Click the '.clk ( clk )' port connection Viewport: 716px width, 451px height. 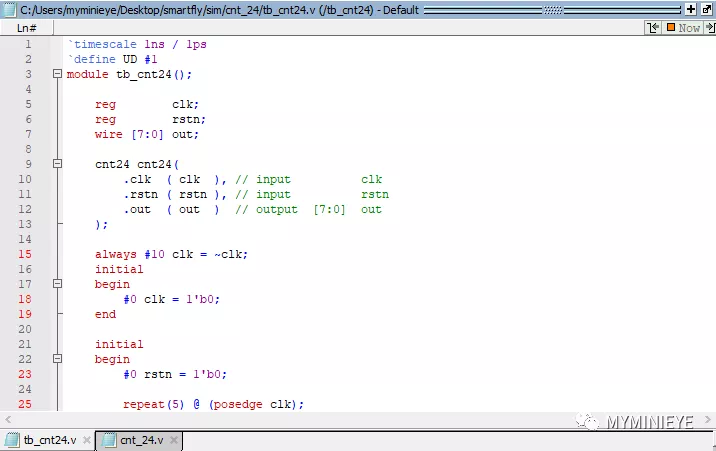(x=172, y=179)
